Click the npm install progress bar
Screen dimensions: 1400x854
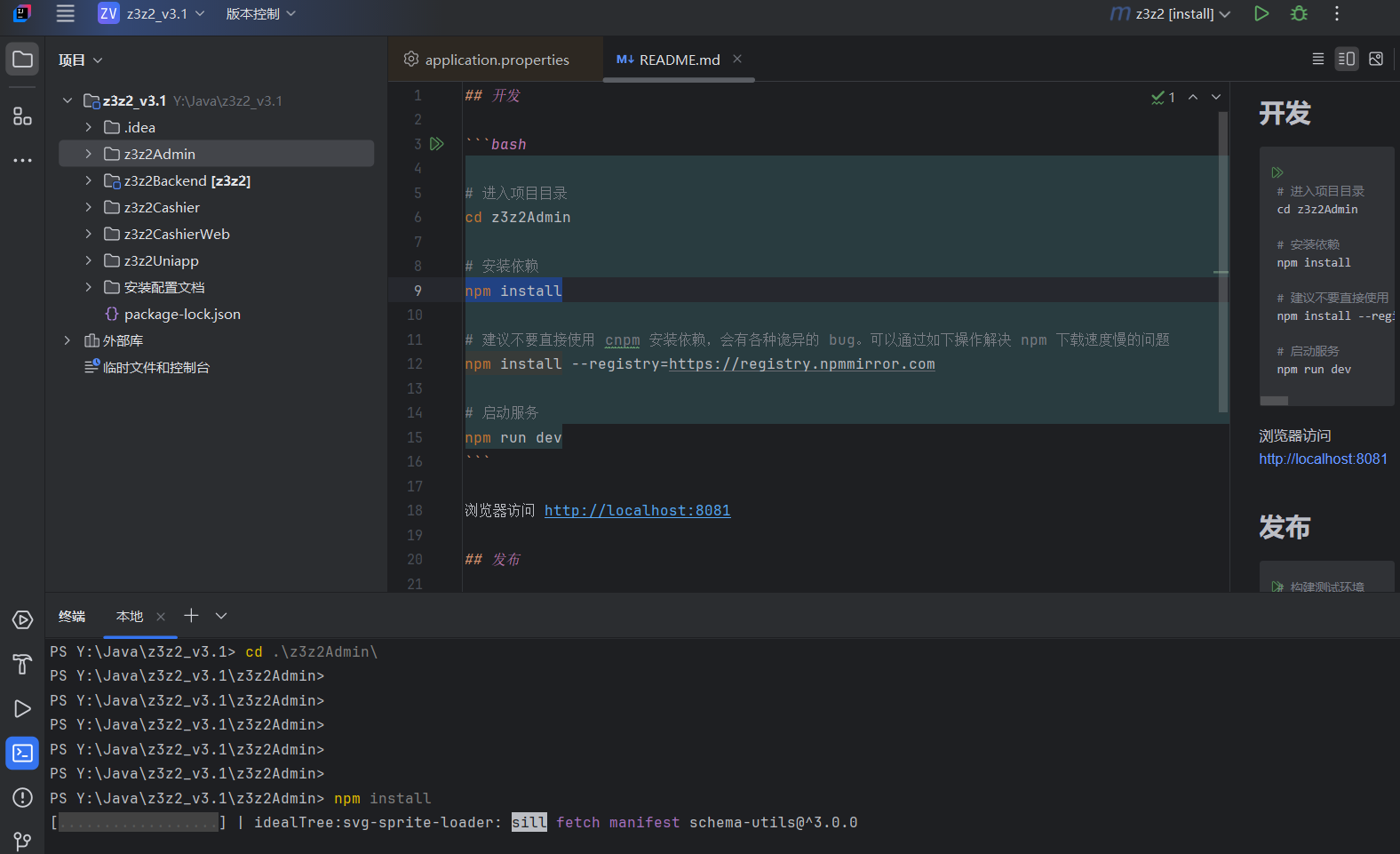click(x=139, y=822)
